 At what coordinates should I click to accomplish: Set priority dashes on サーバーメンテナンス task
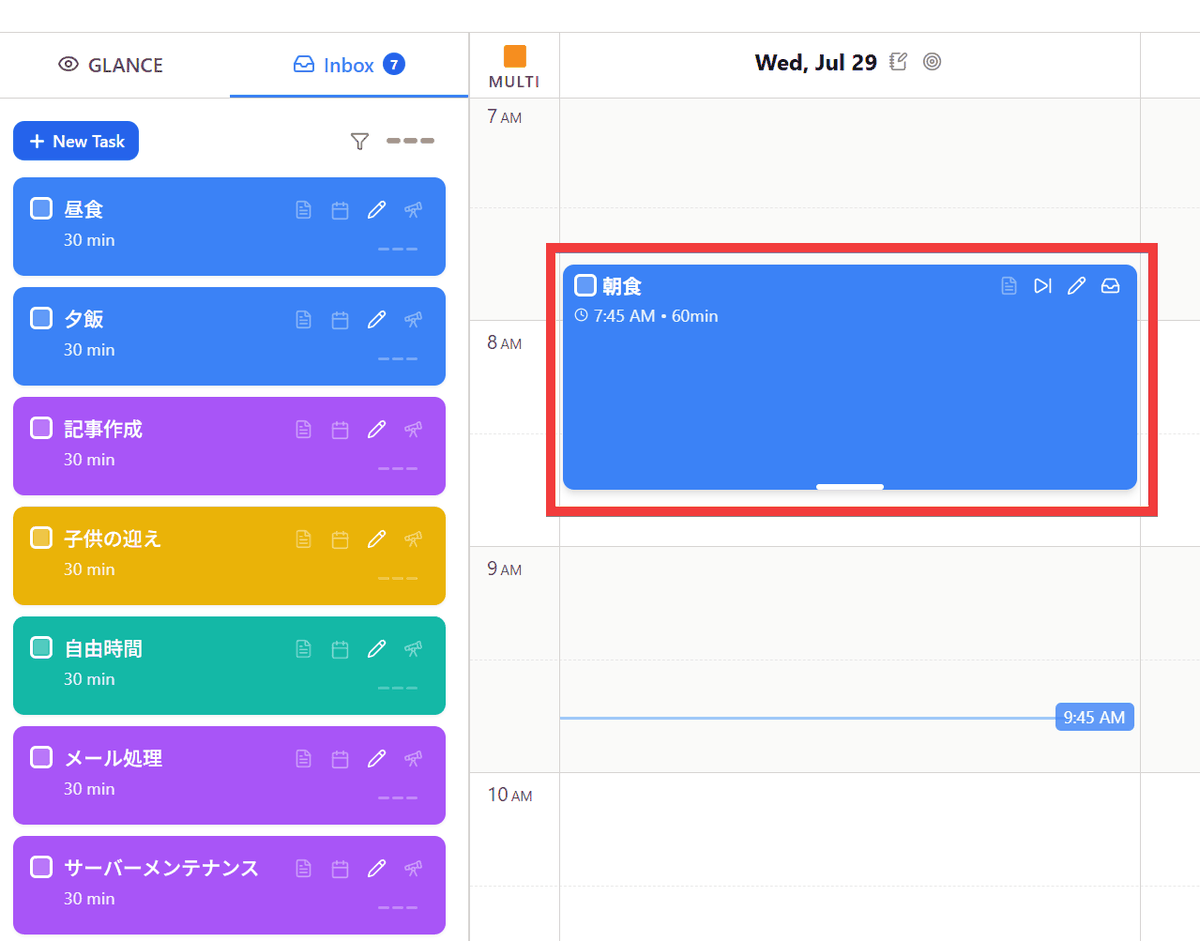(x=397, y=907)
